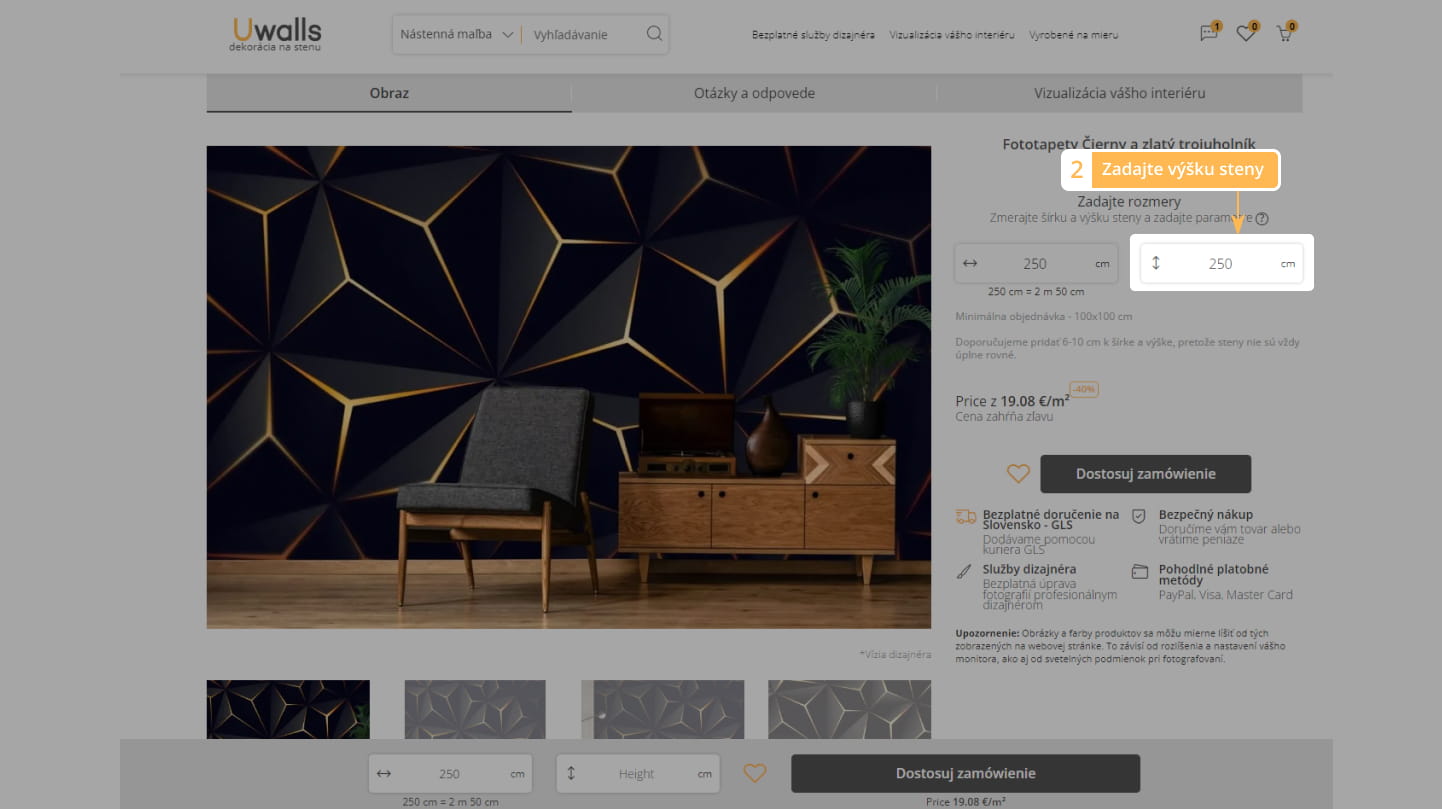Viewport: 1442px width, 809px height.
Task: Select the first black and gold thumbnail
Action: 288,709
